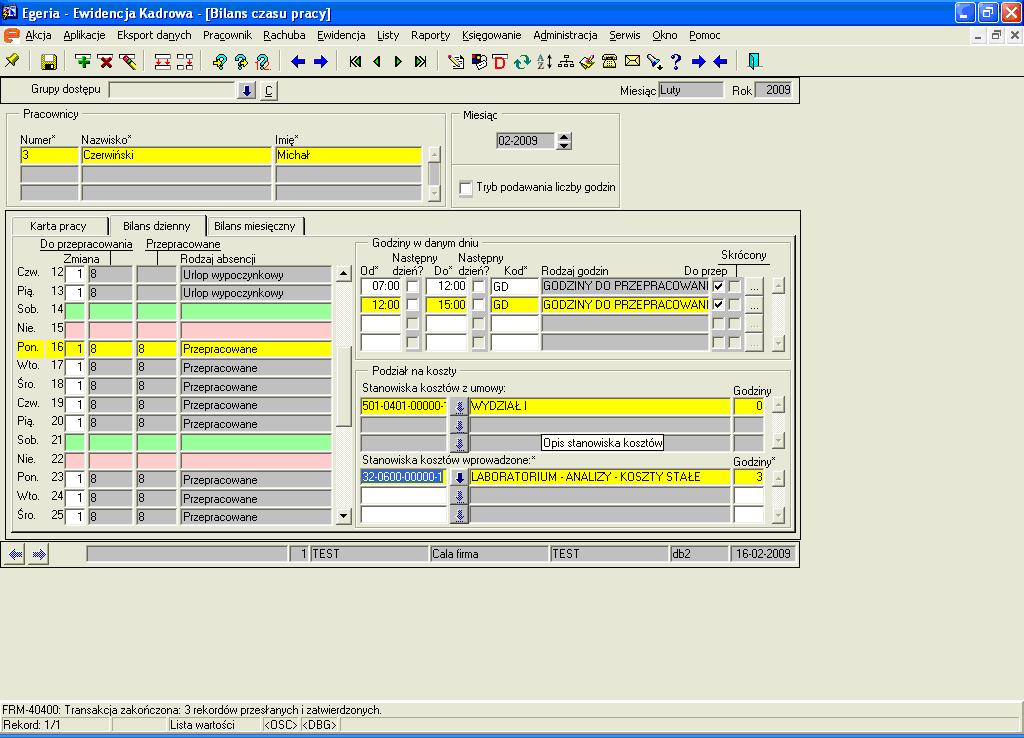Screen dimensions: 1024x738
Task: Switch to Karta pracy tab
Action: [x=59, y=226]
